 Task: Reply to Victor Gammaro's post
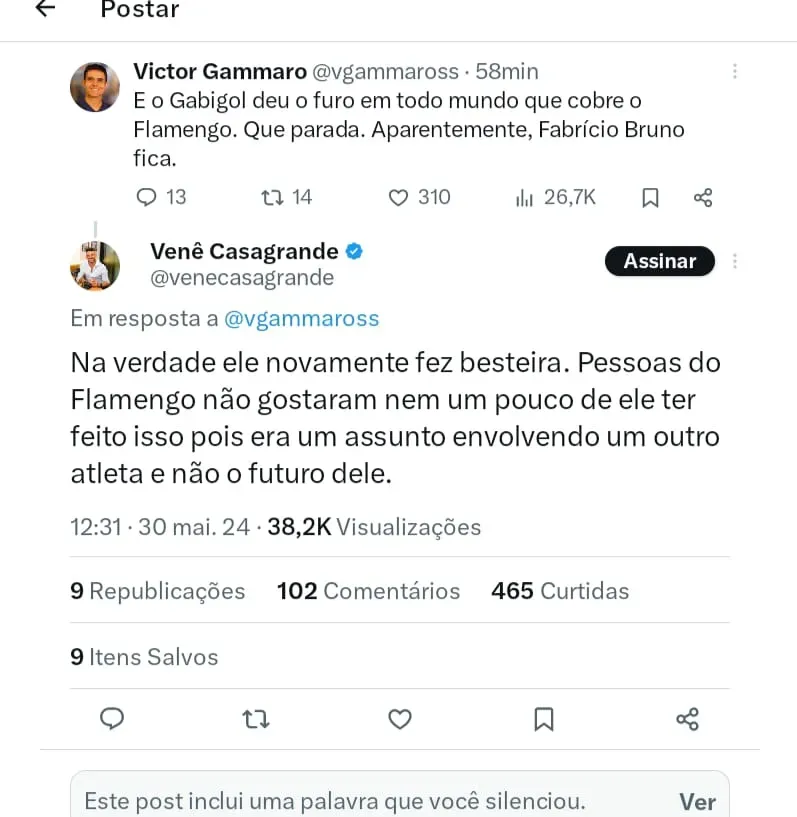pyautogui.click(x=147, y=197)
